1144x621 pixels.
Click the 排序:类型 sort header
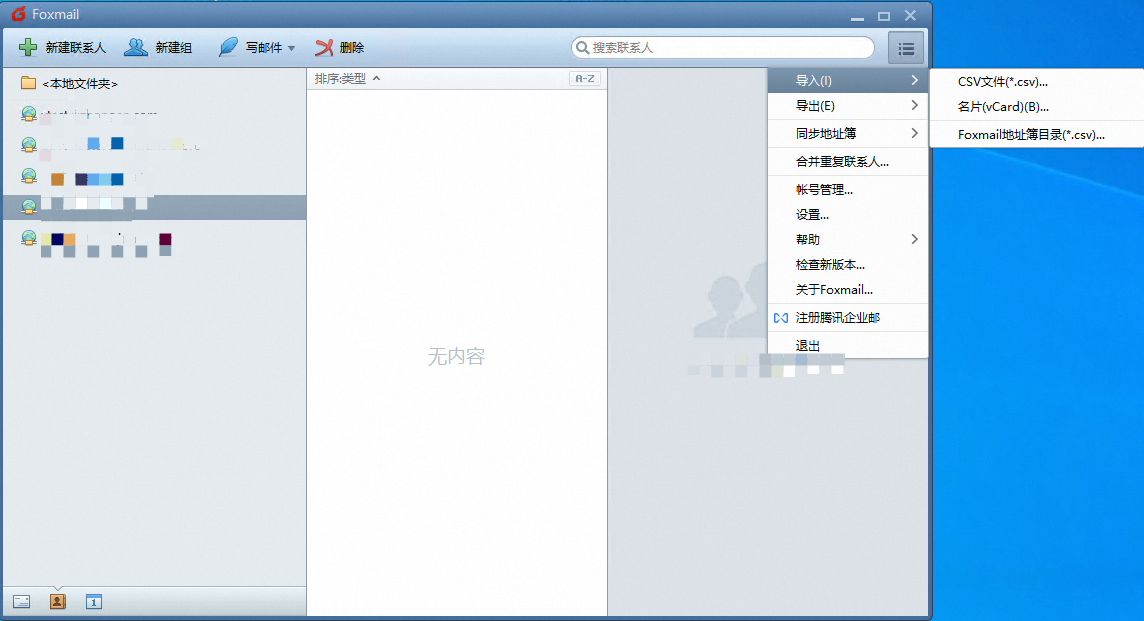(x=347, y=79)
